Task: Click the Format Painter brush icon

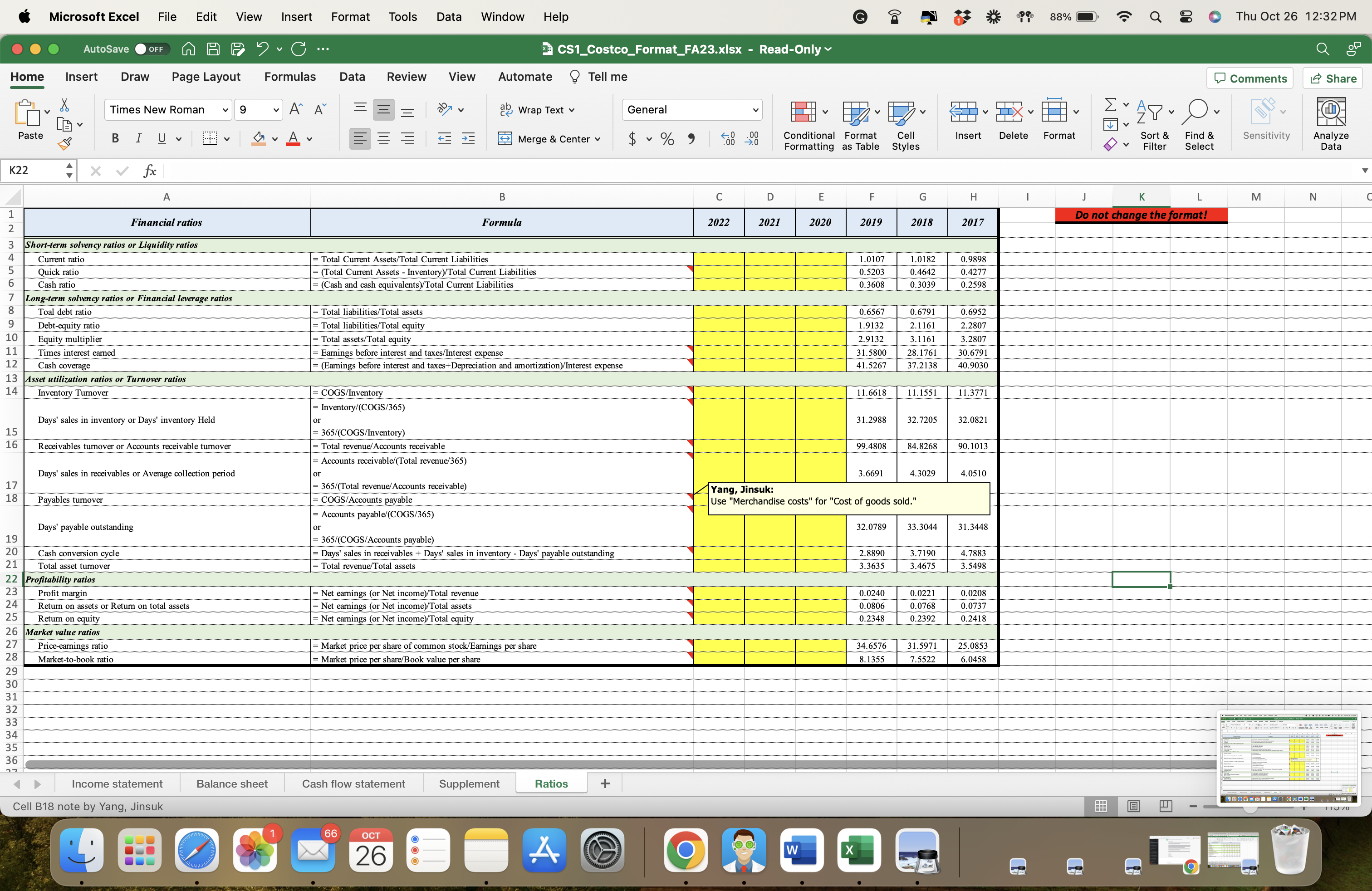Action: [x=64, y=143]
